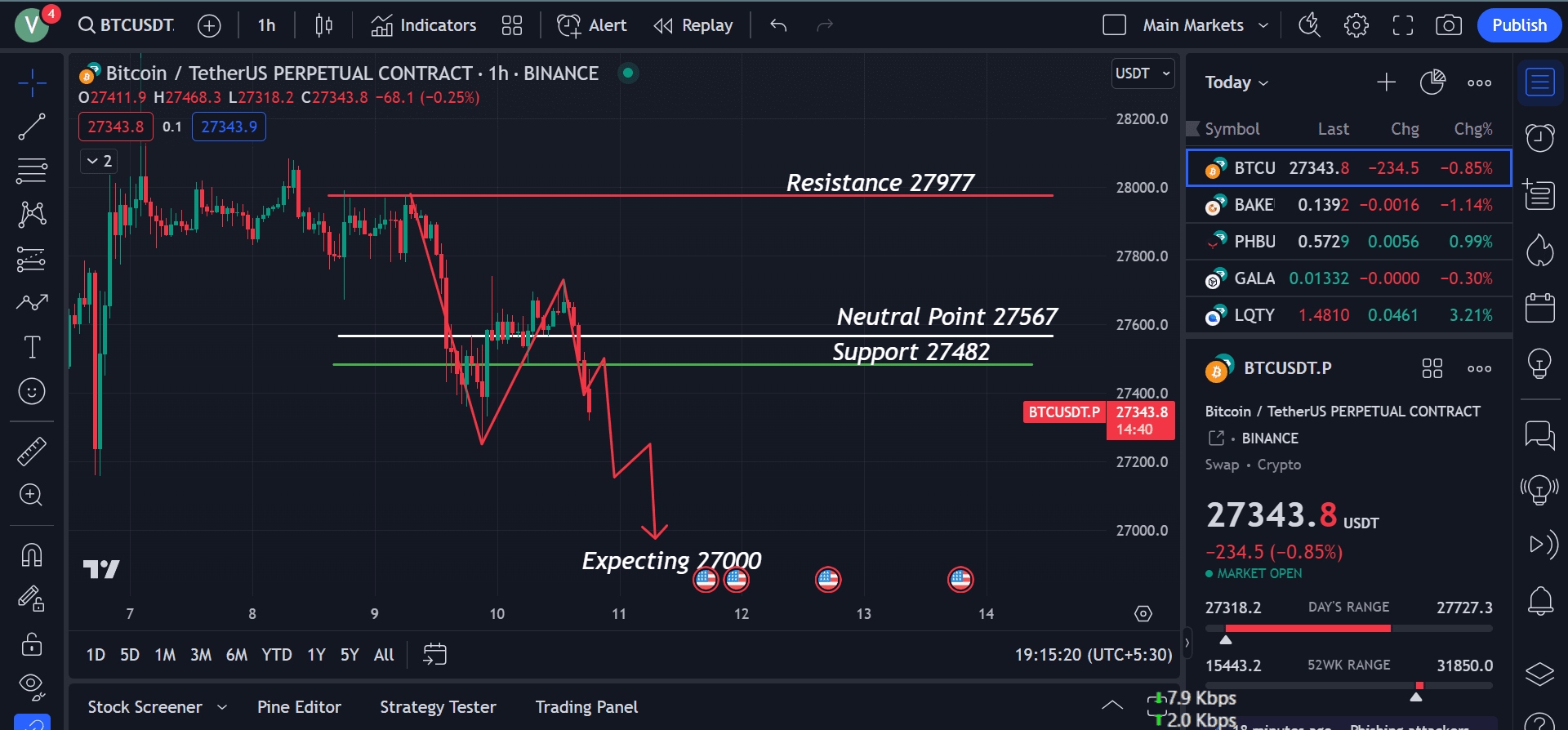Toggle the checkbox beside Main Markets
Screen dimensions: 1568x730
click(x=1114, y=25)
